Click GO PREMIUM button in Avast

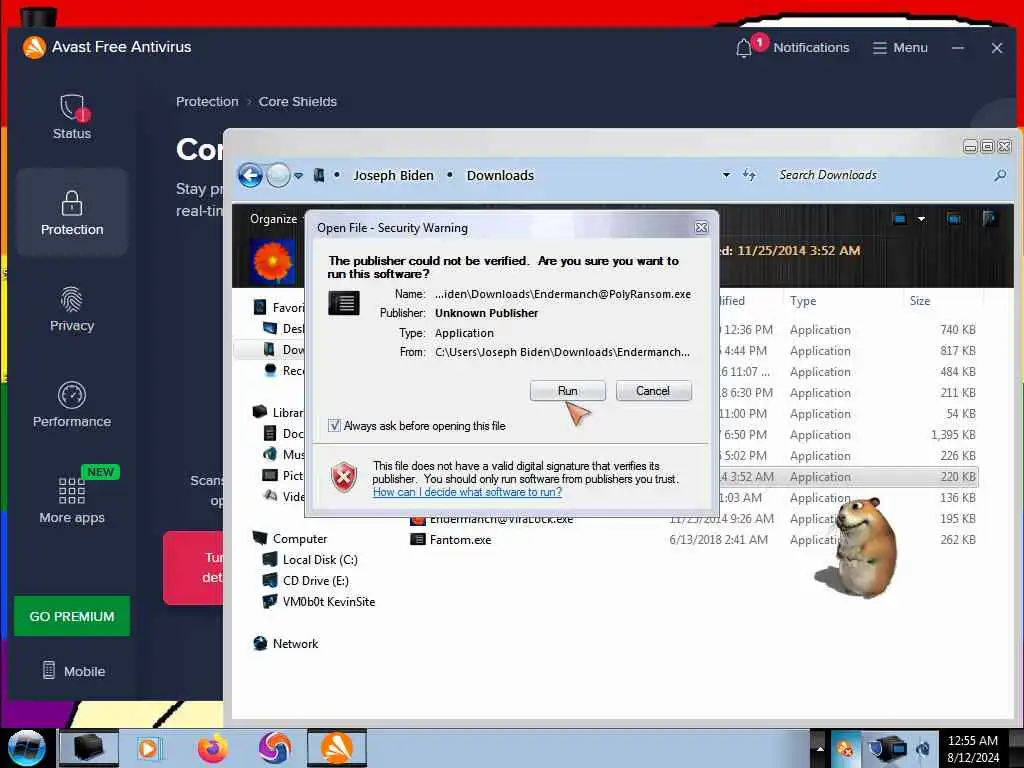[72, 616]
